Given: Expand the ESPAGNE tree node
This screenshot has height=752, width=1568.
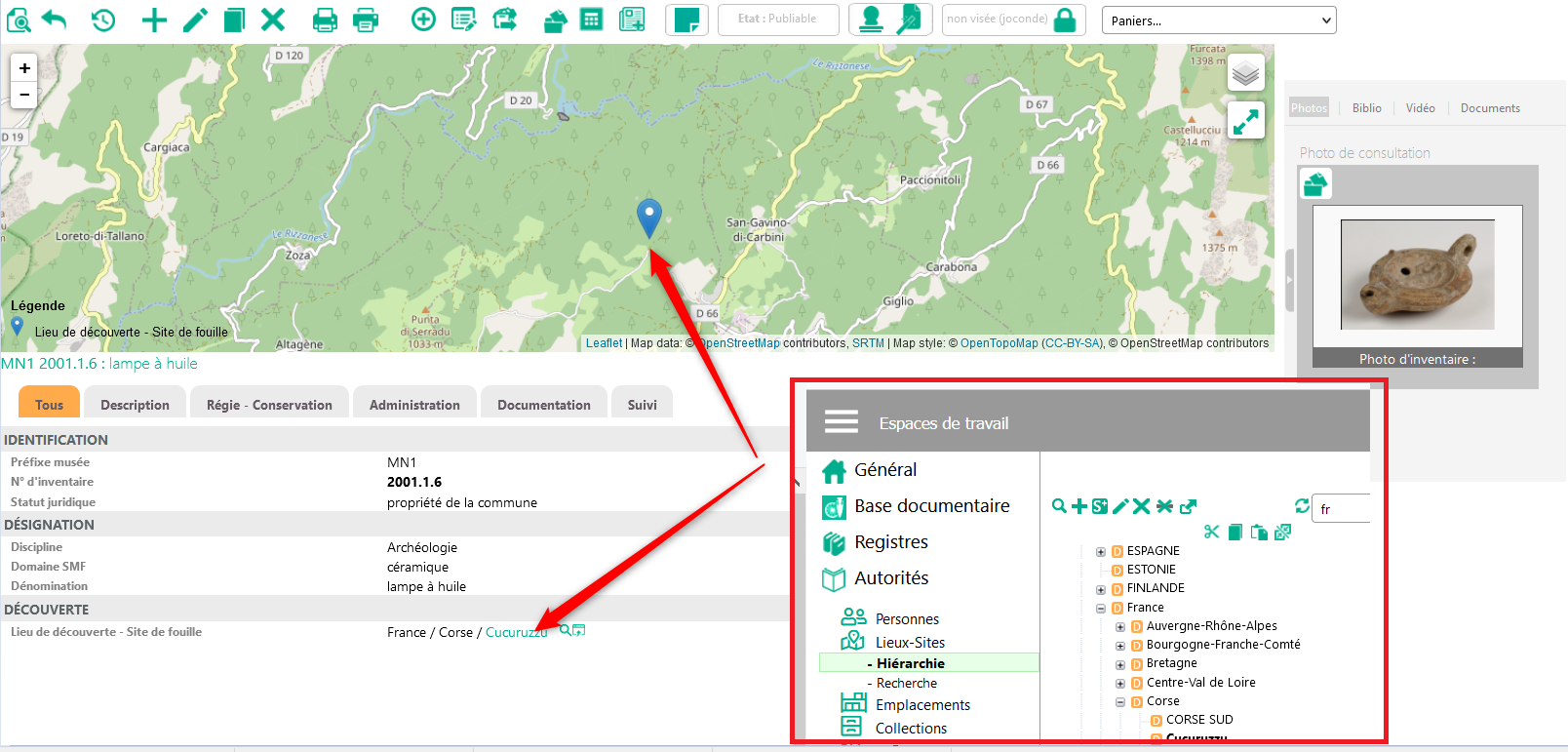Looking at the screenshot, I should point(1101,552).
